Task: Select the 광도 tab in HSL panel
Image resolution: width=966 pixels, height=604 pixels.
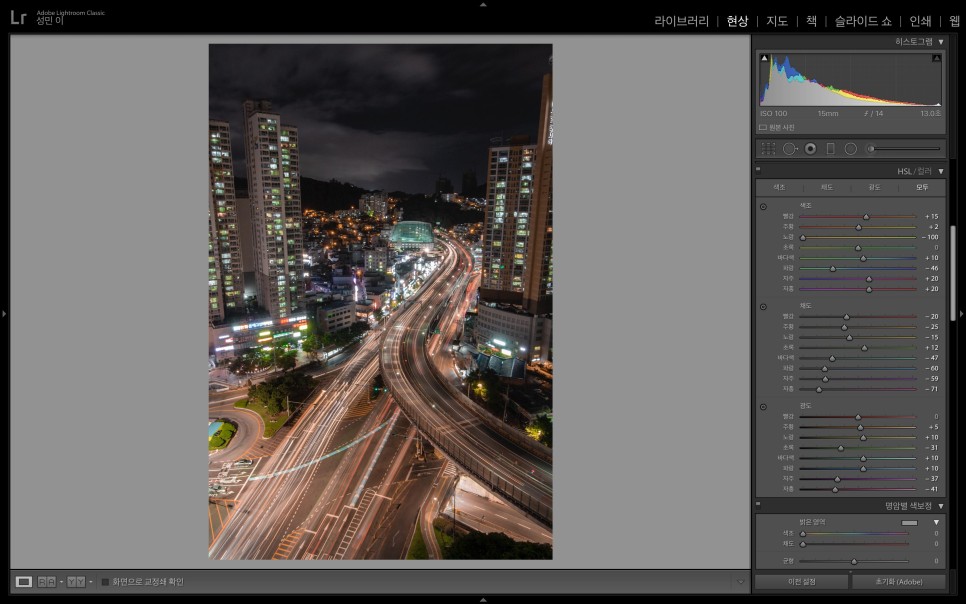Action: [x=874, y=187]
